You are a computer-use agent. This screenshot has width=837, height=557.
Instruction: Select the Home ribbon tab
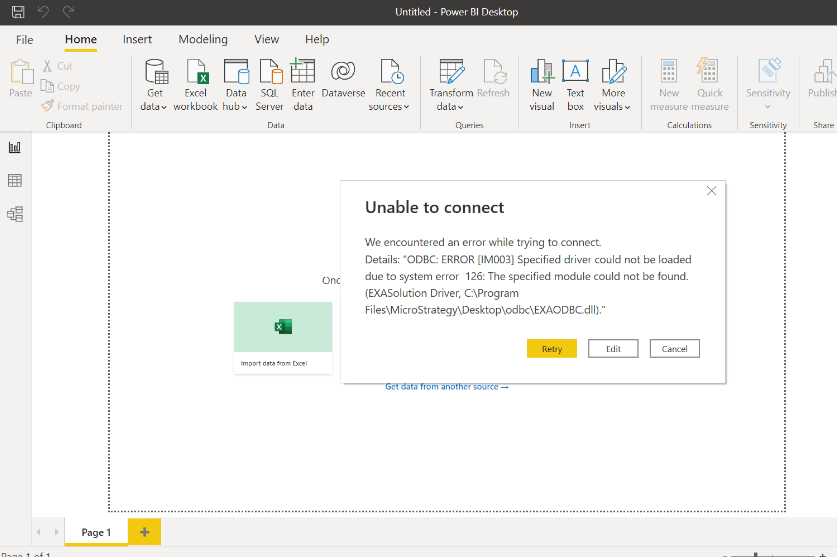click(81, 40)
